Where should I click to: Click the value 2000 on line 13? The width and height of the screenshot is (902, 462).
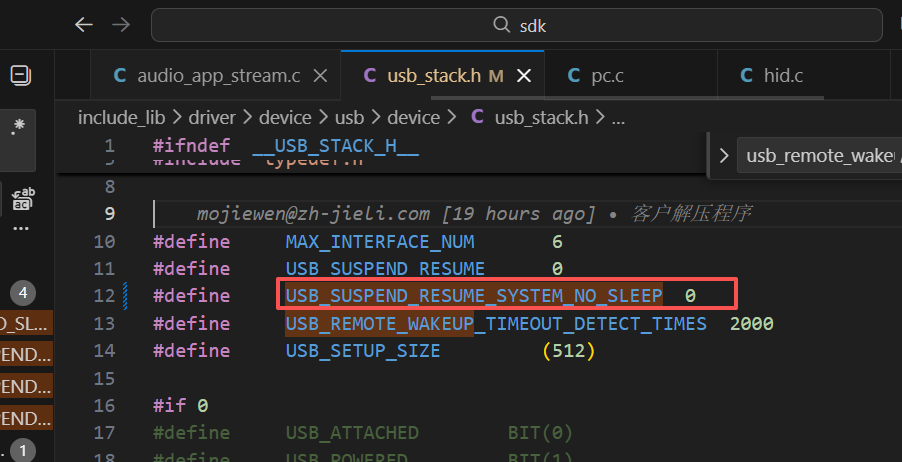751,323
